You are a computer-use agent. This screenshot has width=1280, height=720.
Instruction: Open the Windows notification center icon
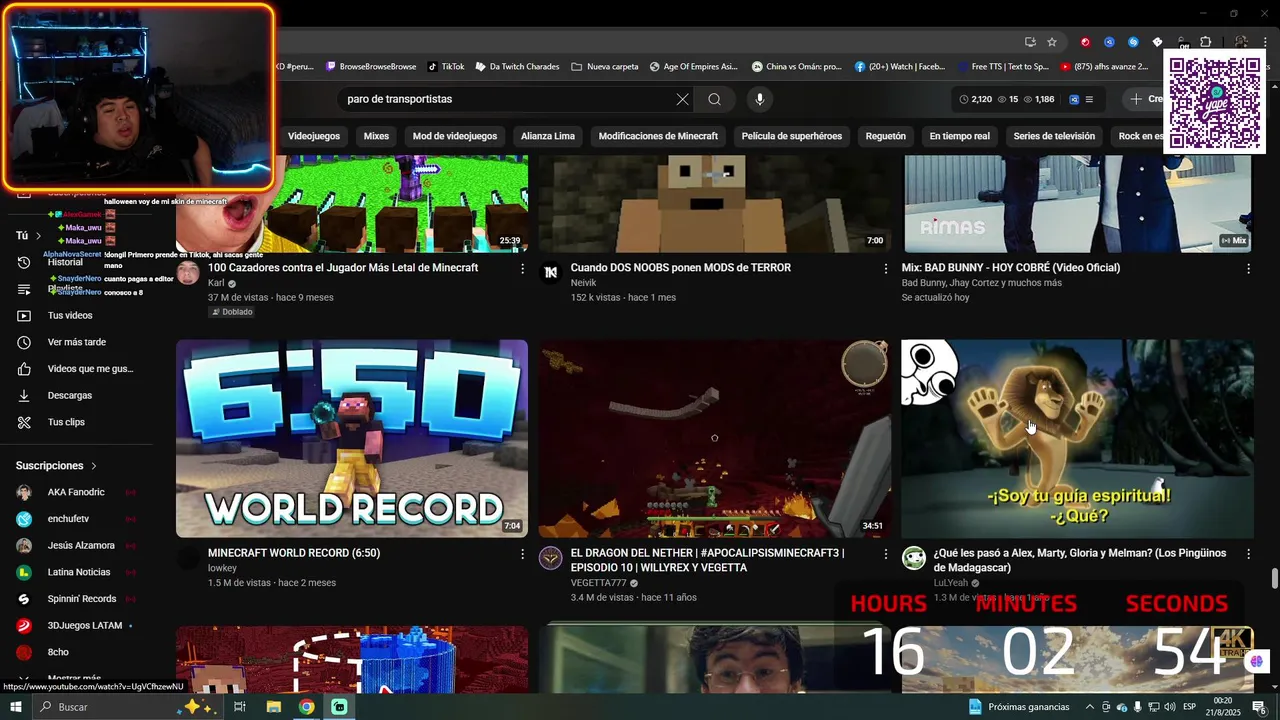[x=1259, y=707]
